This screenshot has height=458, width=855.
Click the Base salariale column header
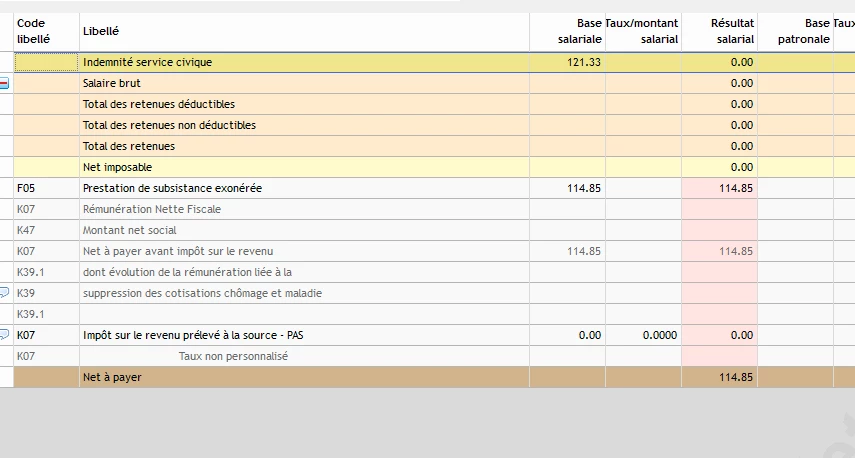(x=567, y=31)
